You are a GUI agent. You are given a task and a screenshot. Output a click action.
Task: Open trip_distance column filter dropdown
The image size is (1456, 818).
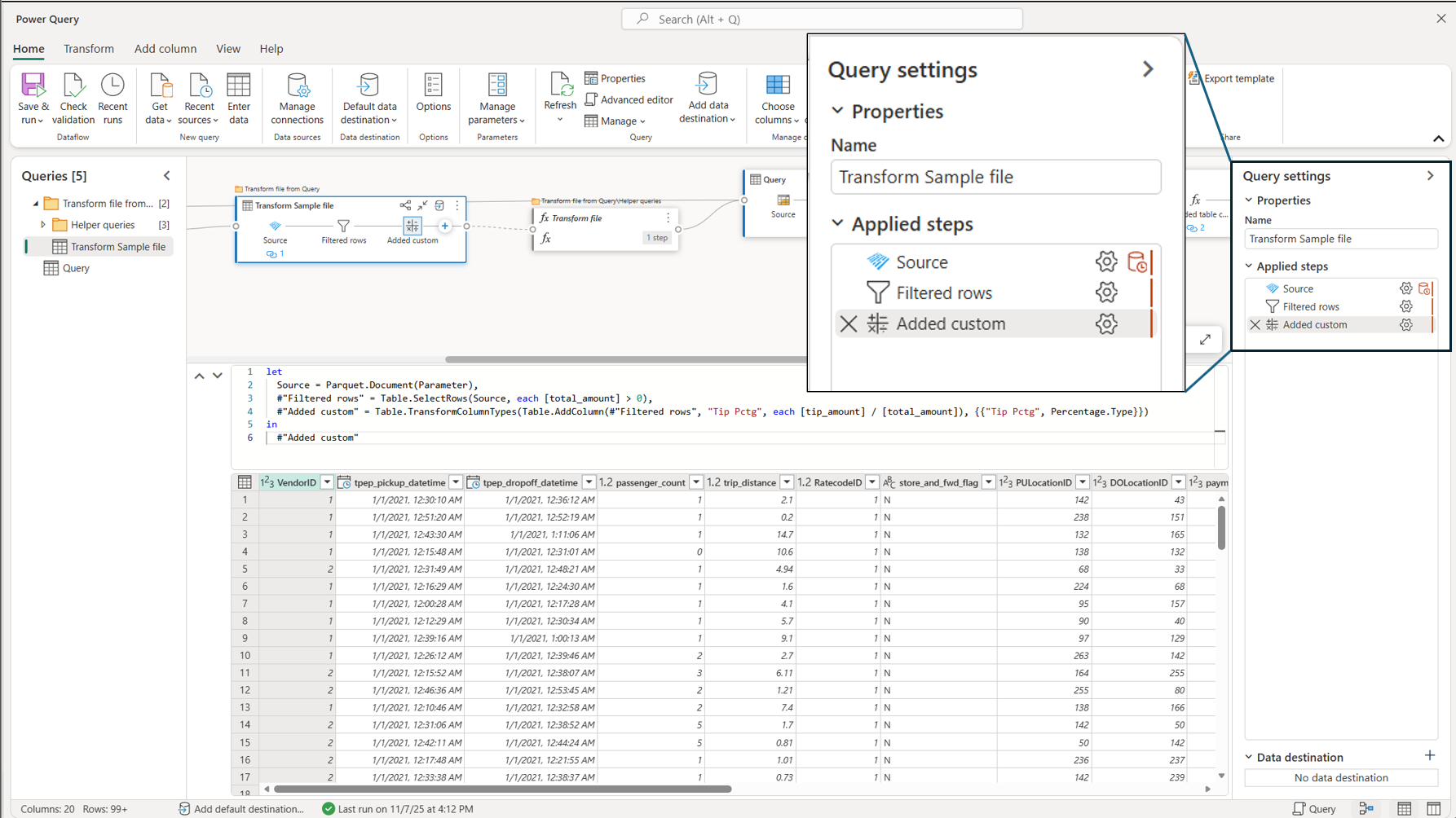click(x=787, y=482)
